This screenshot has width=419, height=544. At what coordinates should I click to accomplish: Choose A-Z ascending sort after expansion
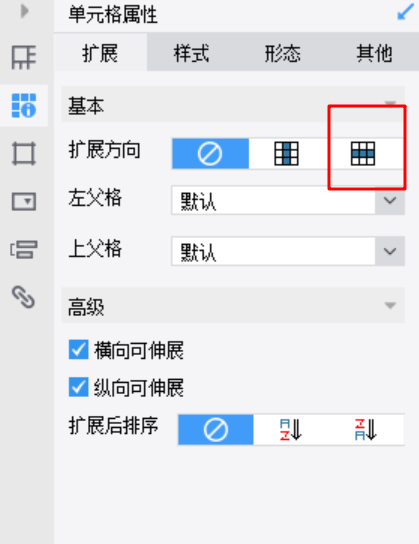point(291,430)
